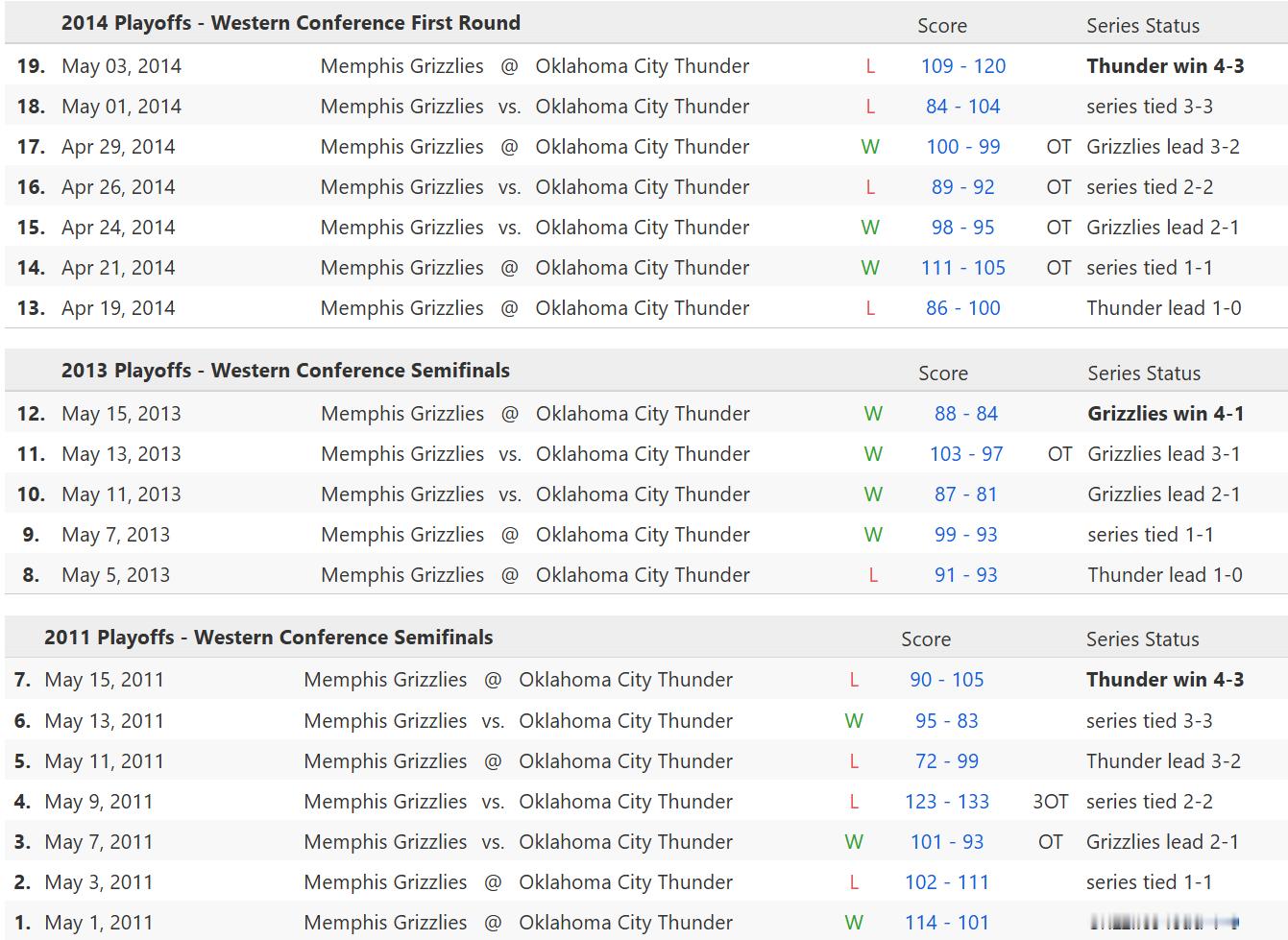Open the 109 - 120 score link

[962, 66]
